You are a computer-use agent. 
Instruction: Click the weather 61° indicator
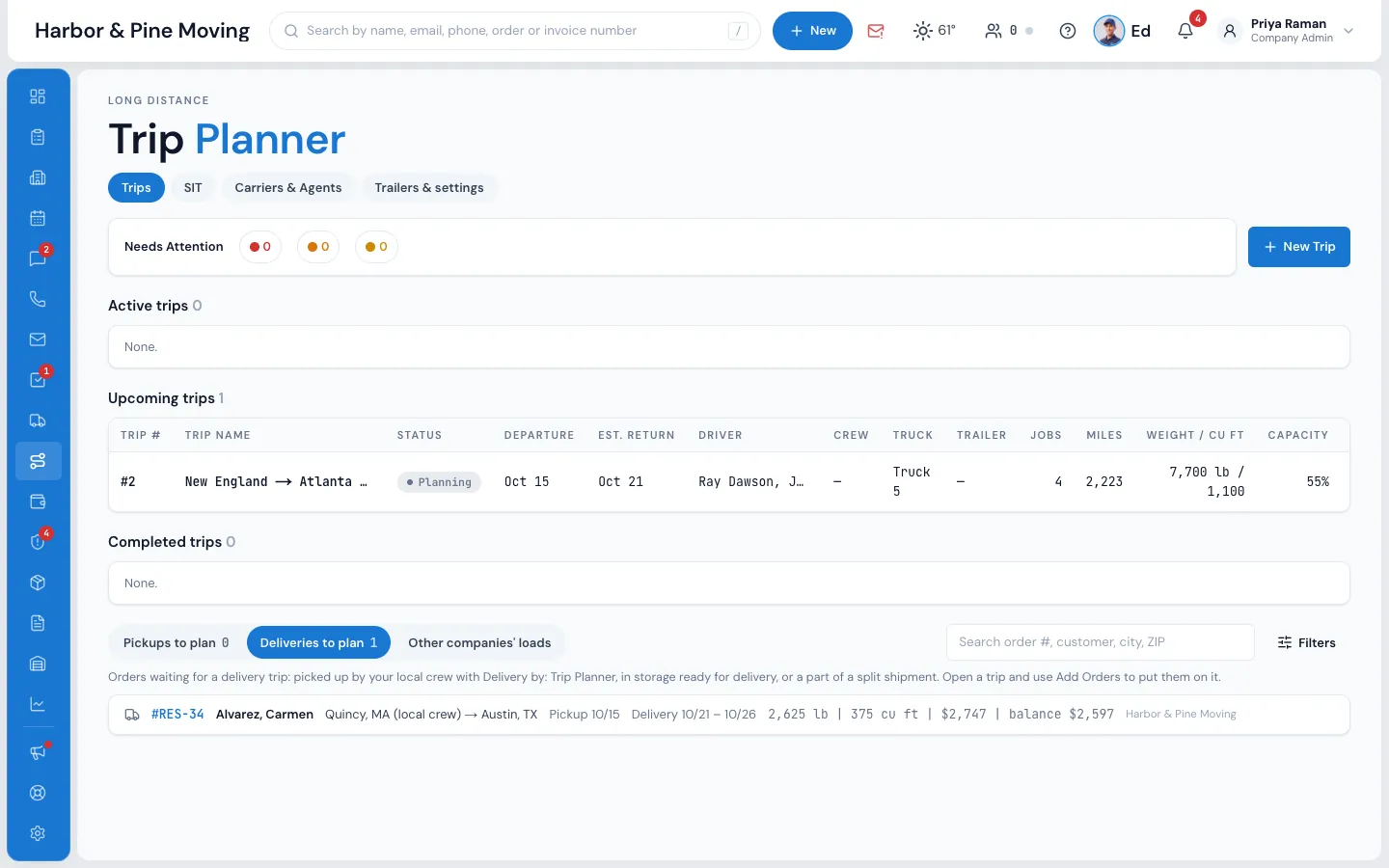pos(935,31)
